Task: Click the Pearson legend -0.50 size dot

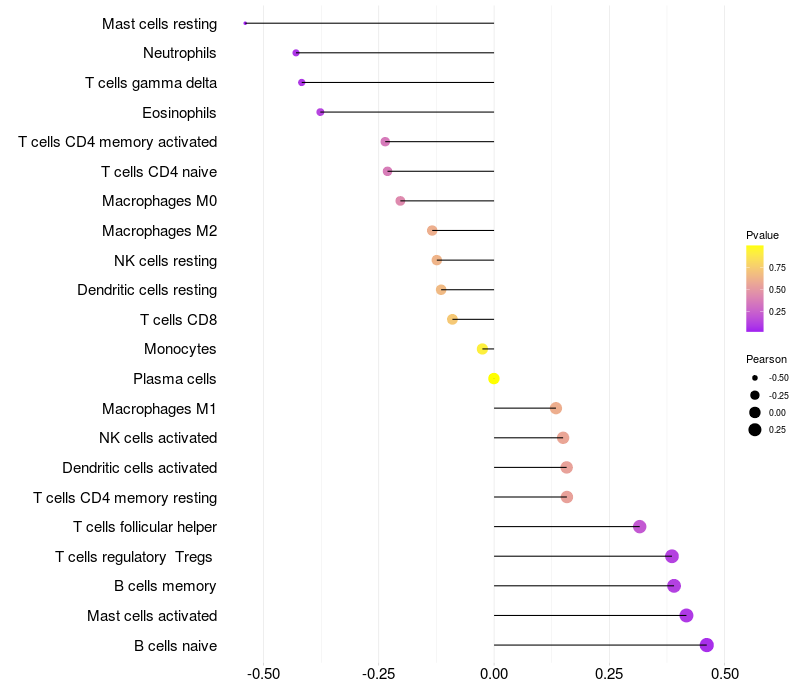Action: (755, 378)
